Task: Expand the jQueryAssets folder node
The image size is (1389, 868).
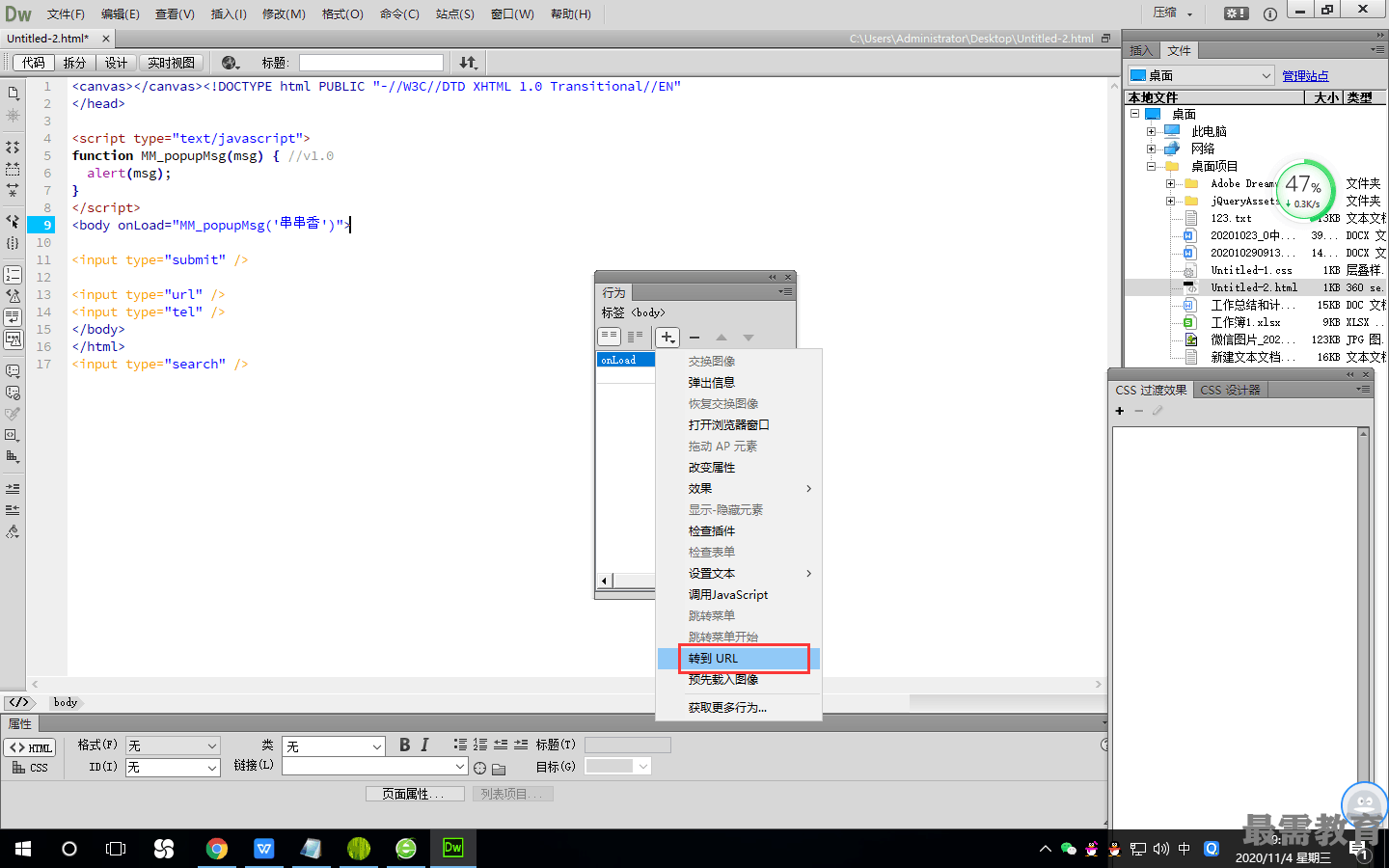Action: (x=1170, y=202)
